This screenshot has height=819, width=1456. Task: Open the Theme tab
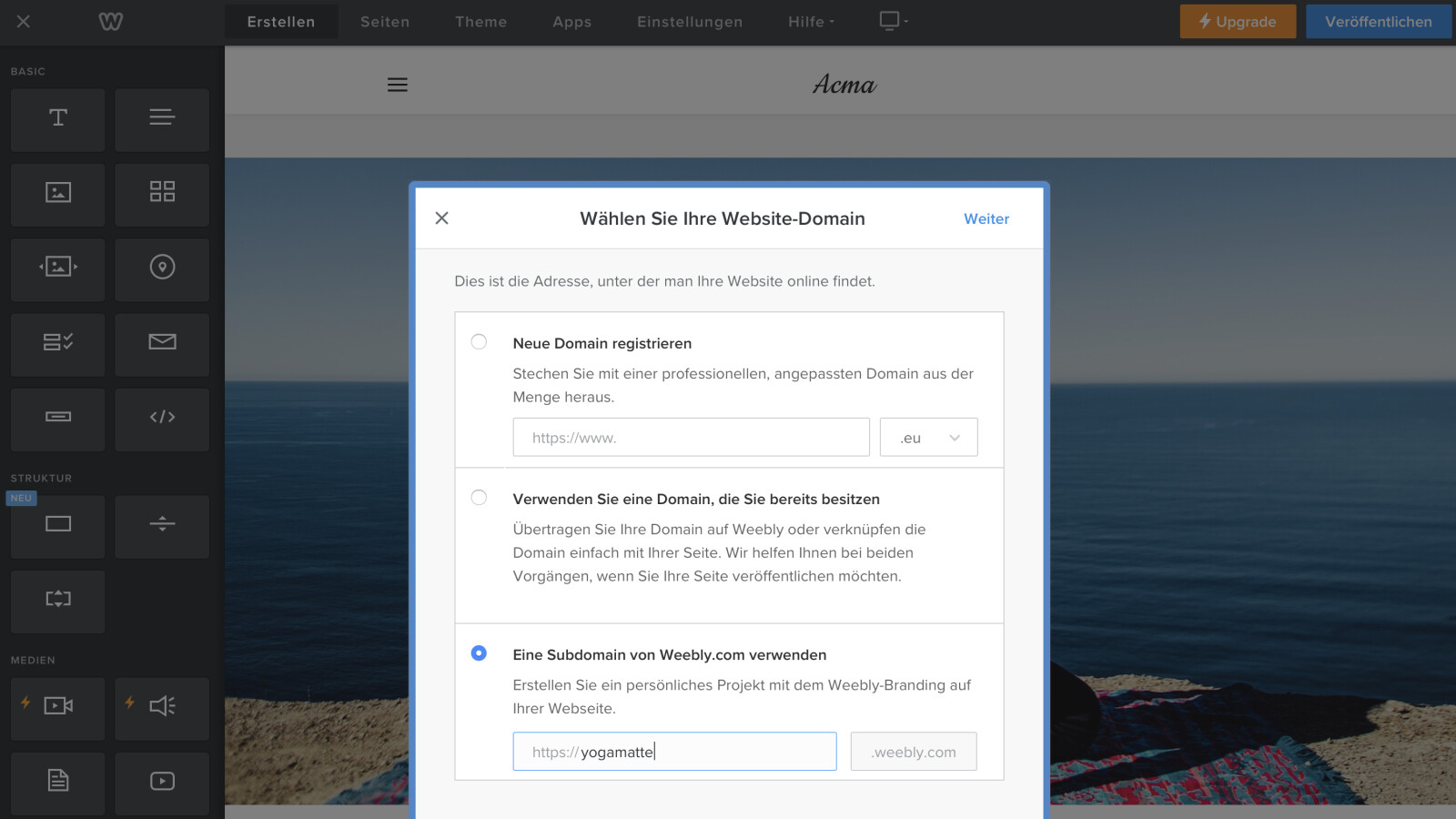coord(481,22)
